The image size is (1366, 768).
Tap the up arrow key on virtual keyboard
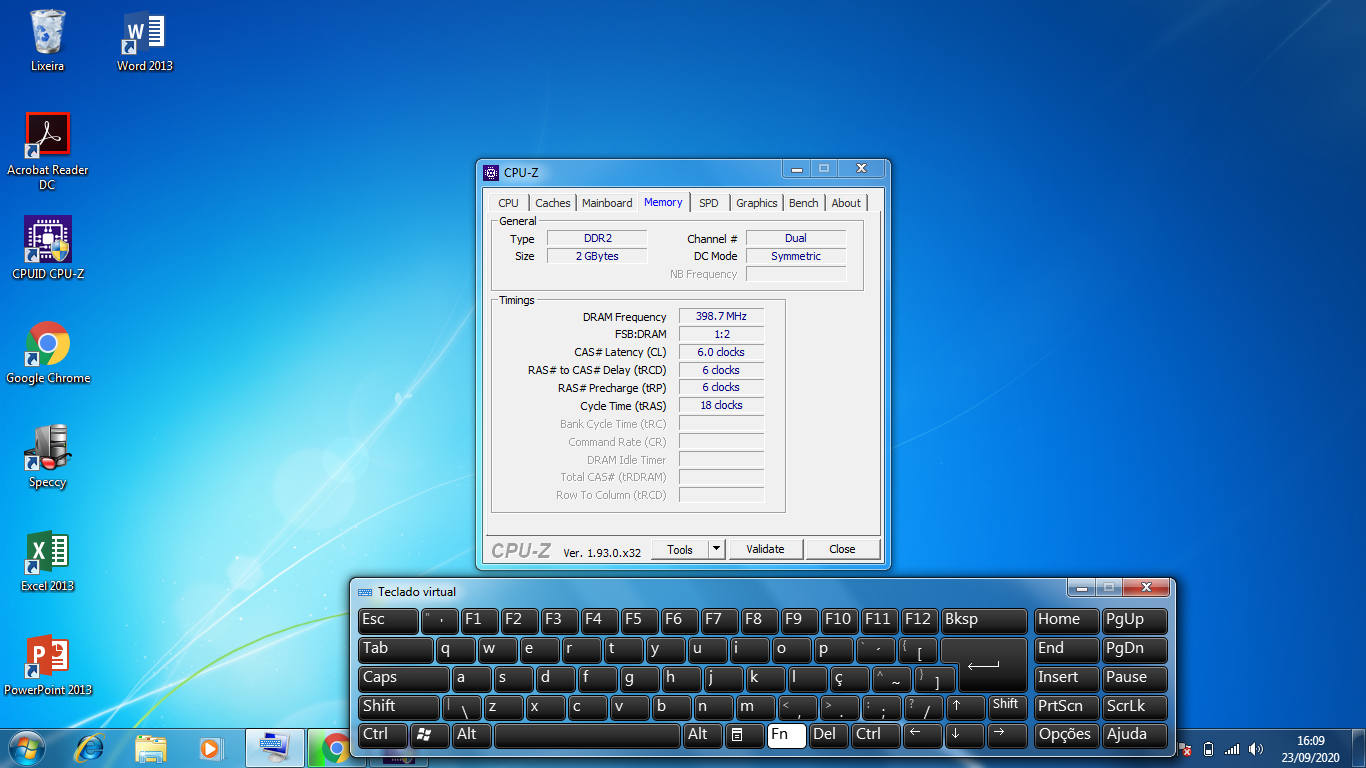[x=966, y=706]
